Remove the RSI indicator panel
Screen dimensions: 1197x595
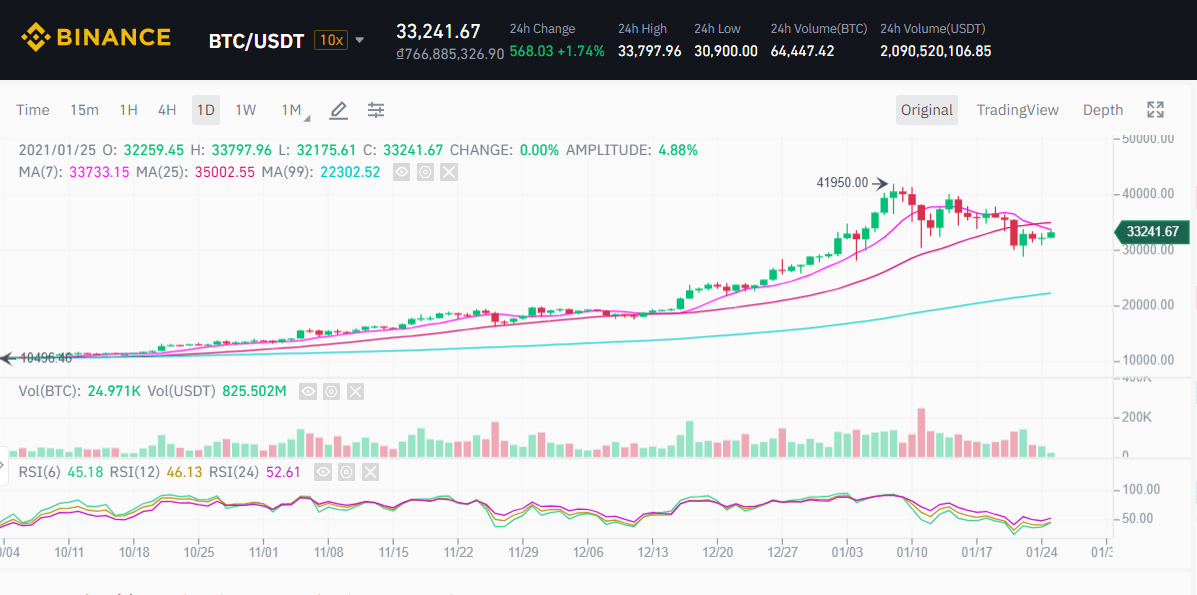click(x=371, y=472)
